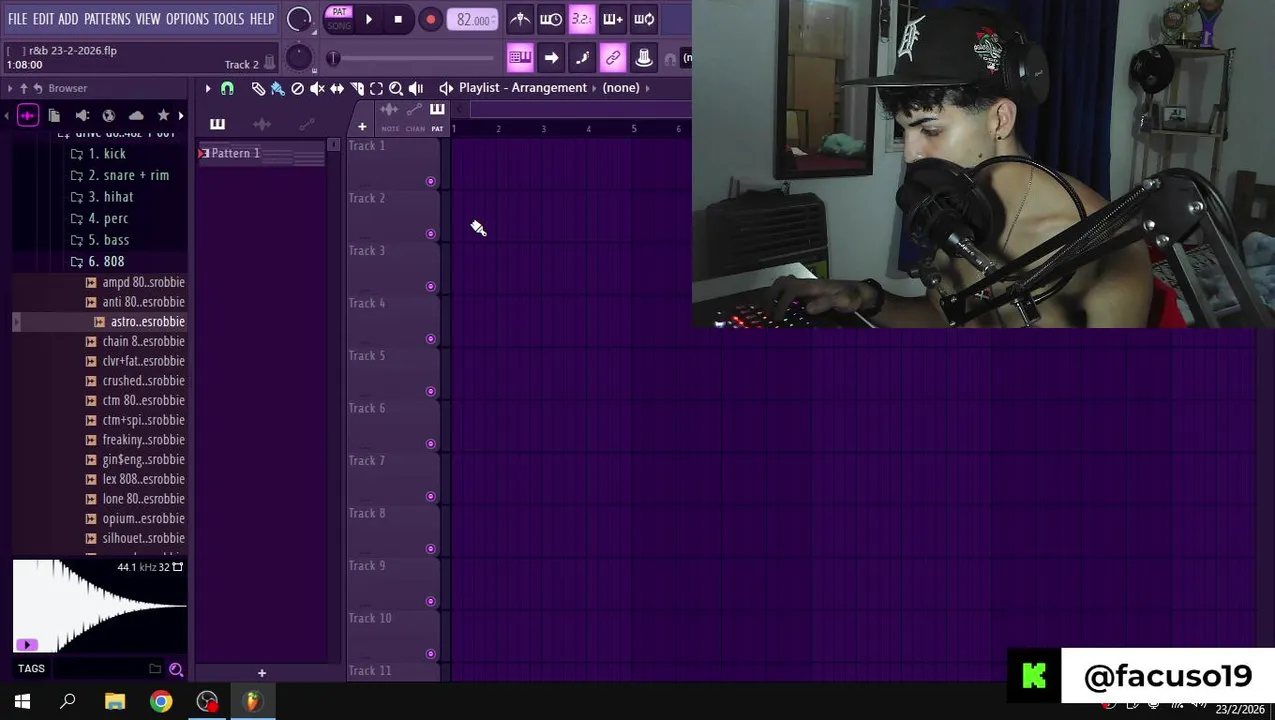Switch to SONG mode
Viewport: 1275px width, 720px height.
point(339,26)
